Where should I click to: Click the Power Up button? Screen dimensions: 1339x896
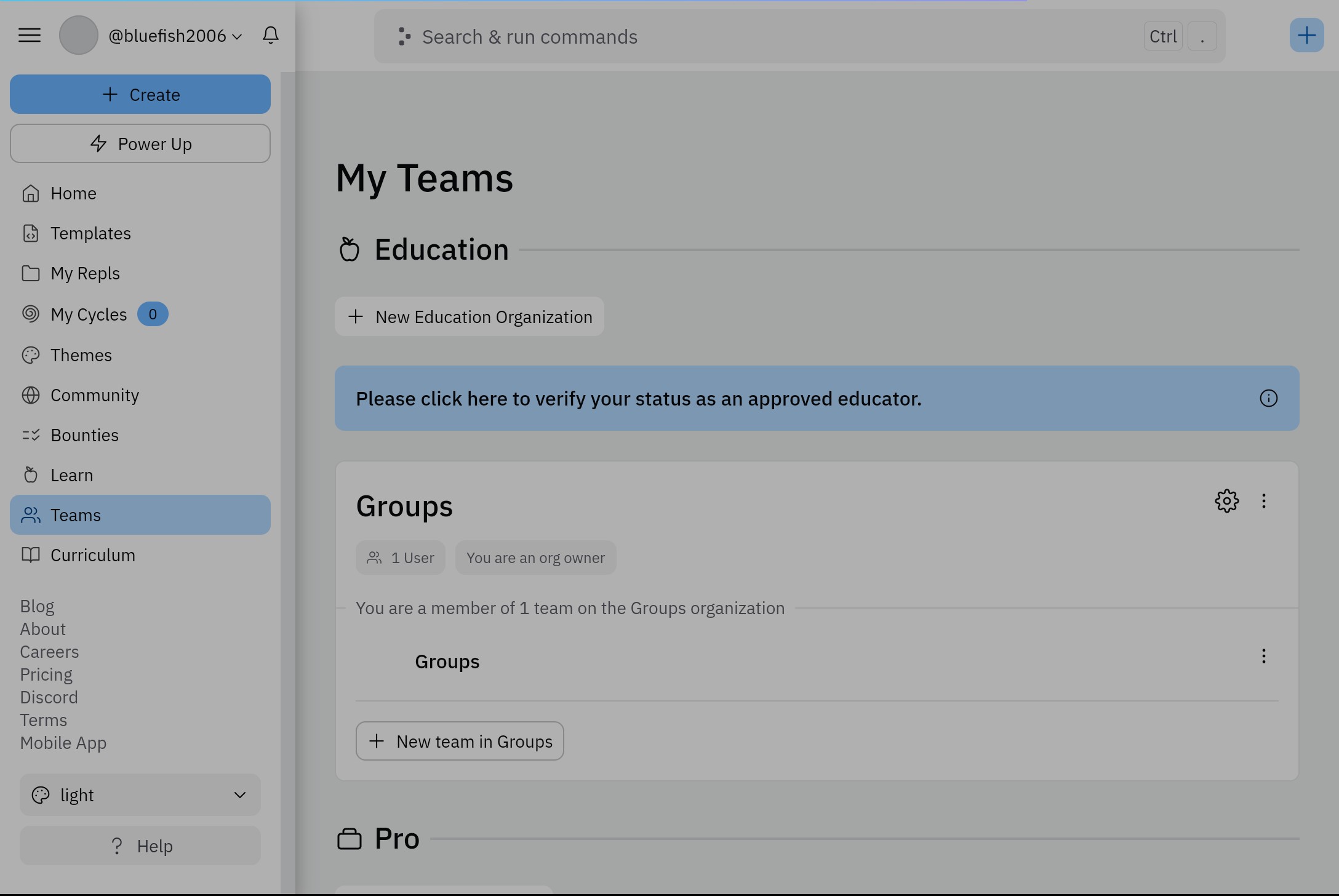point(140,144)
